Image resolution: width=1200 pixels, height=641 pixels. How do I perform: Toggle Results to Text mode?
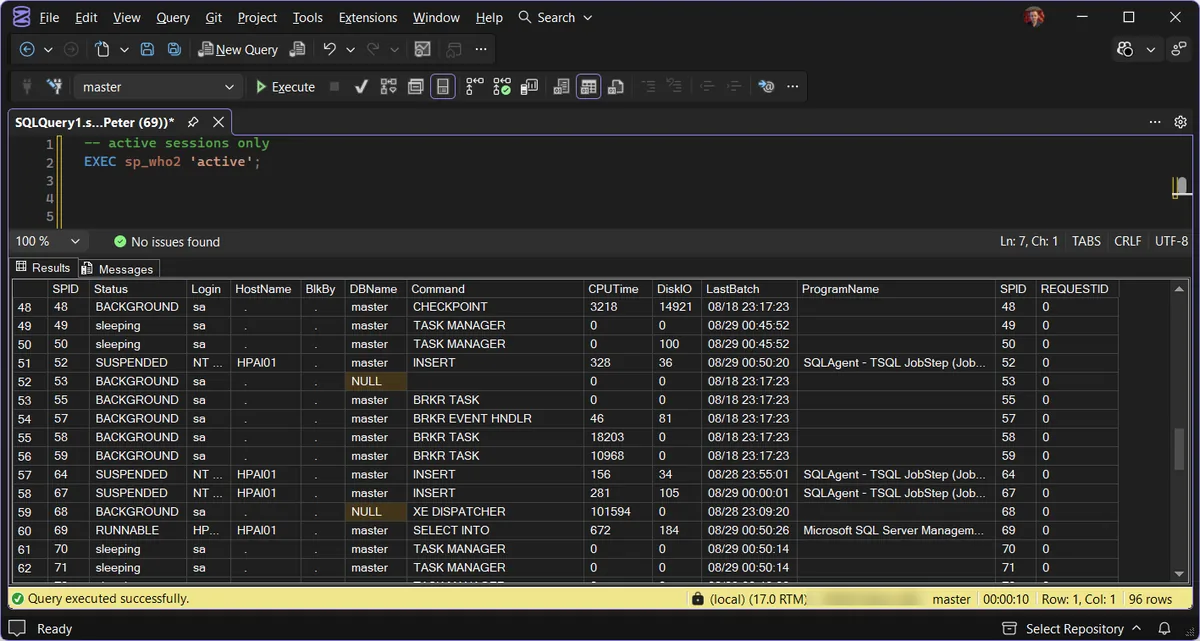(562, 87)
